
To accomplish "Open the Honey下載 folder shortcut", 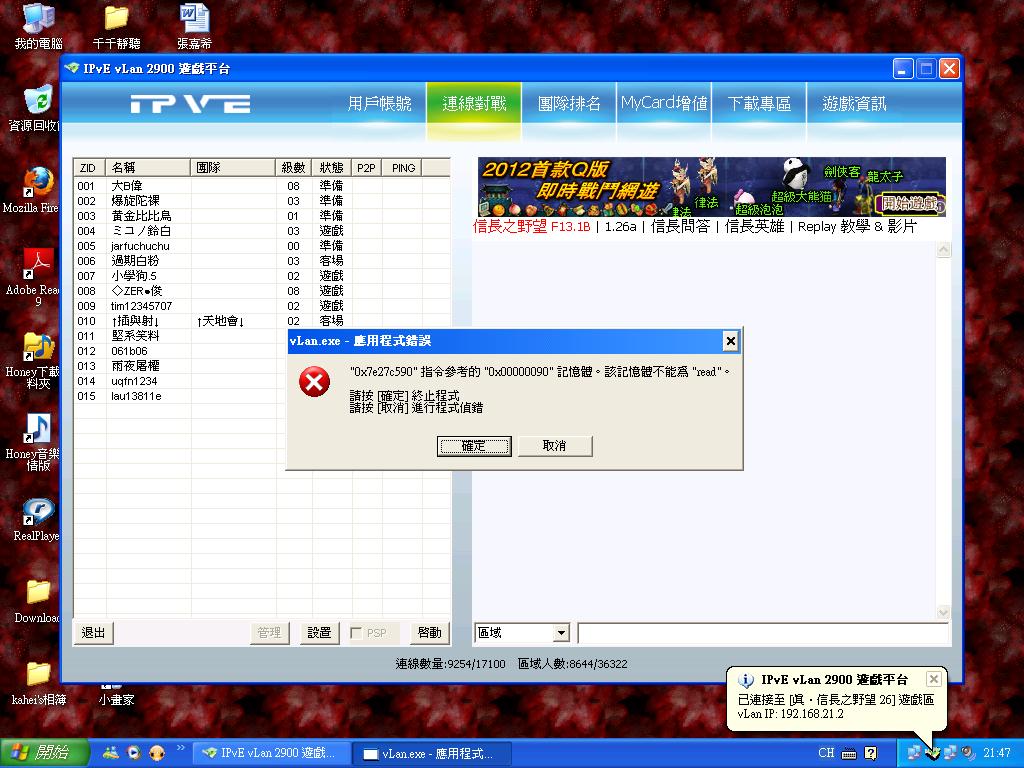I will tap(38, 359).
